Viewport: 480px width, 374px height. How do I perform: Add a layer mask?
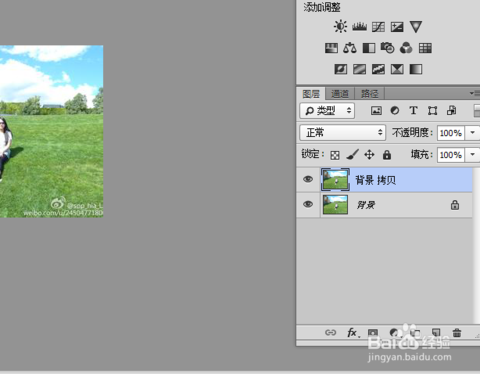(x=373, y=332)
